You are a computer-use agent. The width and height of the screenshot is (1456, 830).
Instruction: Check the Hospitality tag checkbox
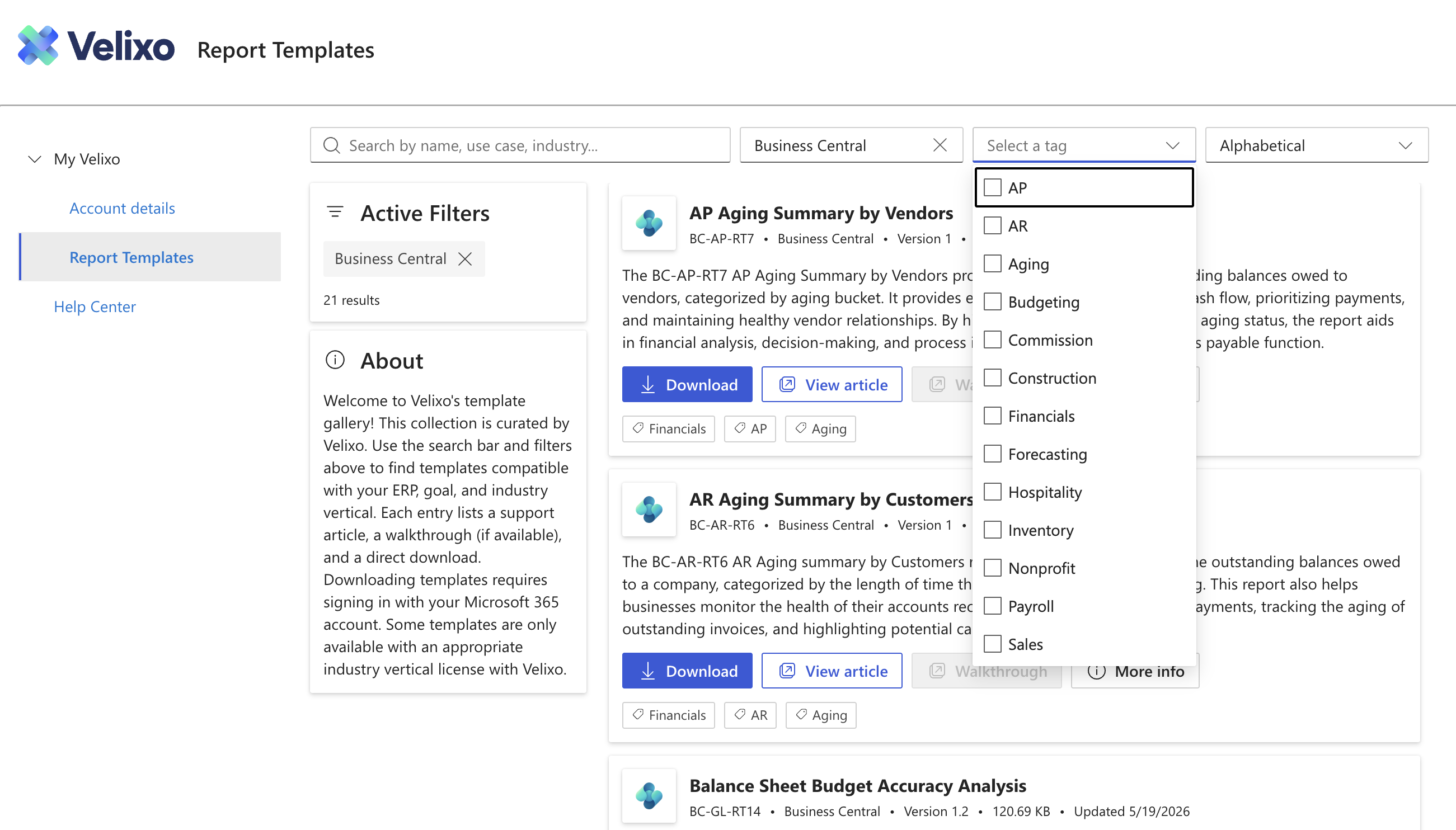(x=992, y=492)
